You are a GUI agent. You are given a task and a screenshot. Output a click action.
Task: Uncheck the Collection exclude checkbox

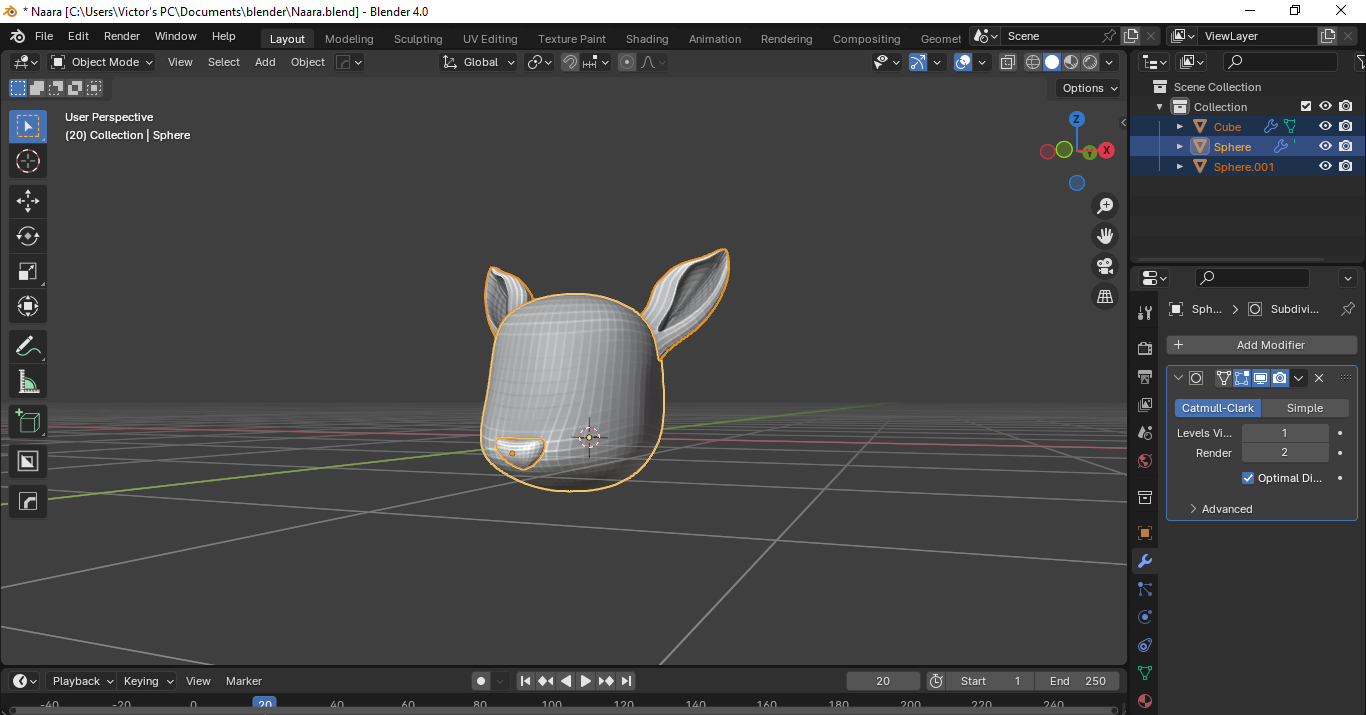[x=1305, y=106]
